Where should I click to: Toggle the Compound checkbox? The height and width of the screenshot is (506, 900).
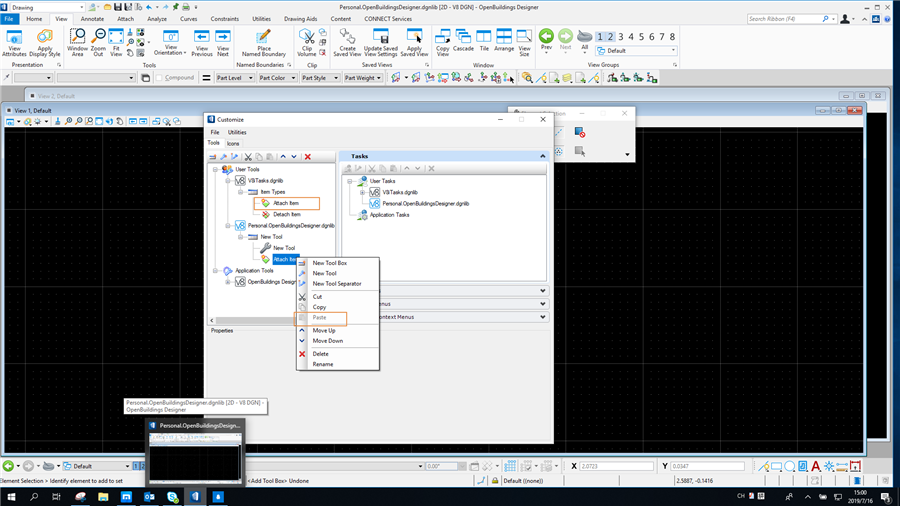[160, 77]
